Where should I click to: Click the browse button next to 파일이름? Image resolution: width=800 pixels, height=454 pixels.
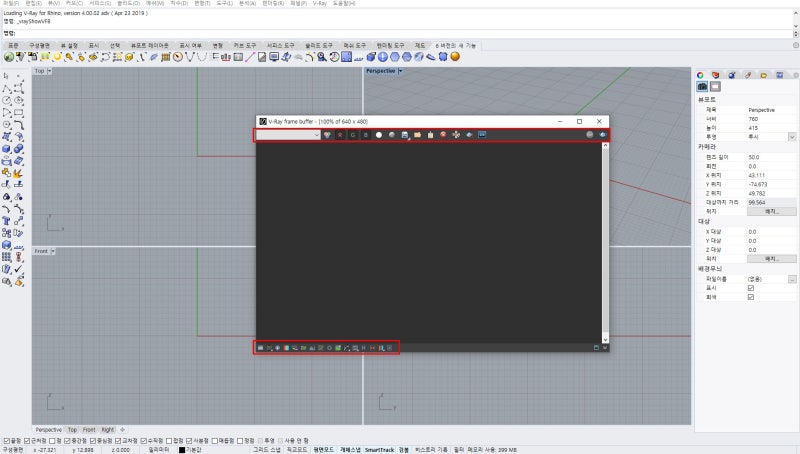point(792,279)
